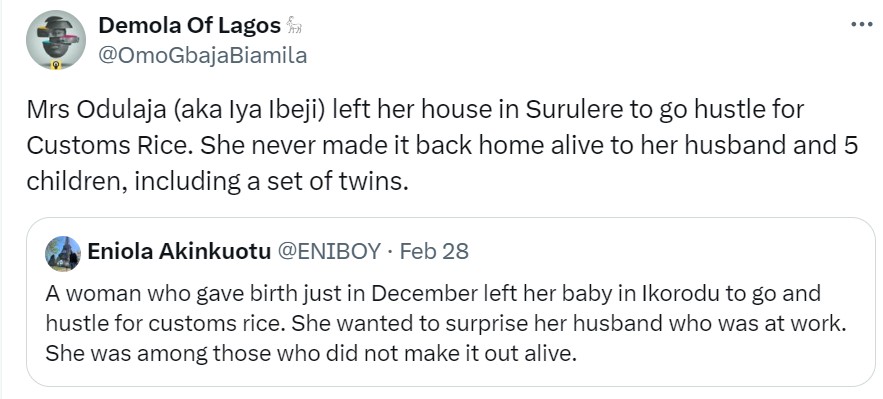Visit the @OmoGbajaBiamila handle
The height and width of the screenshot is (399, 883).
(x=203, y=55)
